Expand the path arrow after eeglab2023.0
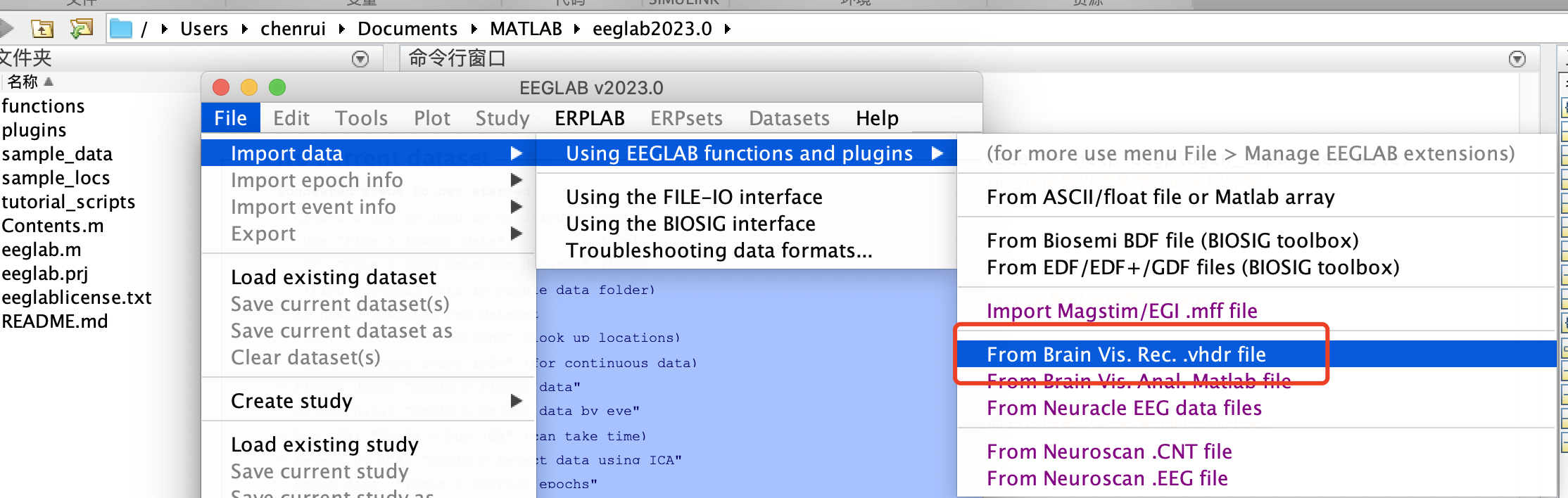The image size is (1568, 498). [728, 29]
